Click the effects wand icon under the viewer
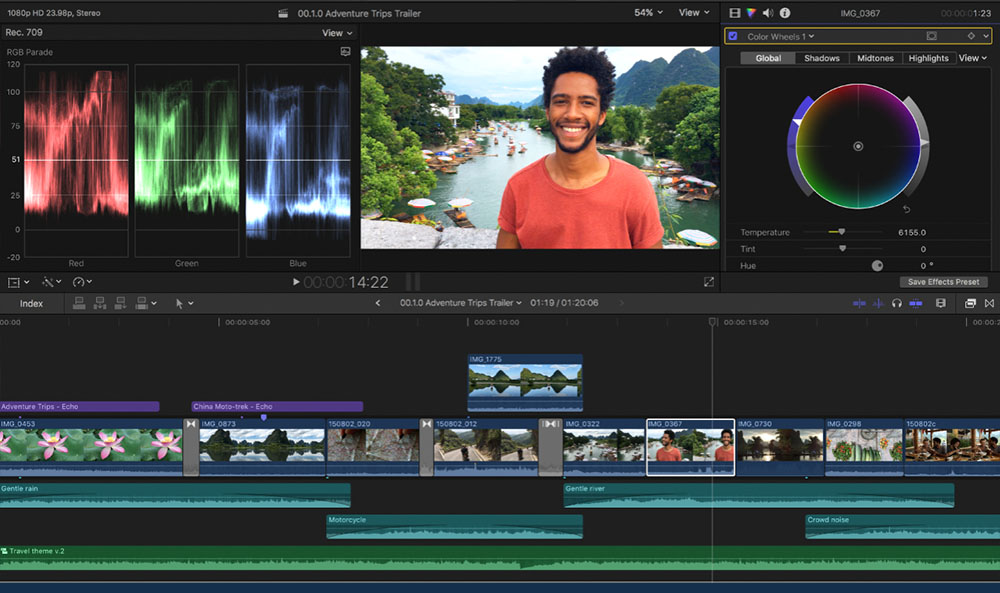This screenshot has width=1000, height=593. 49,281
